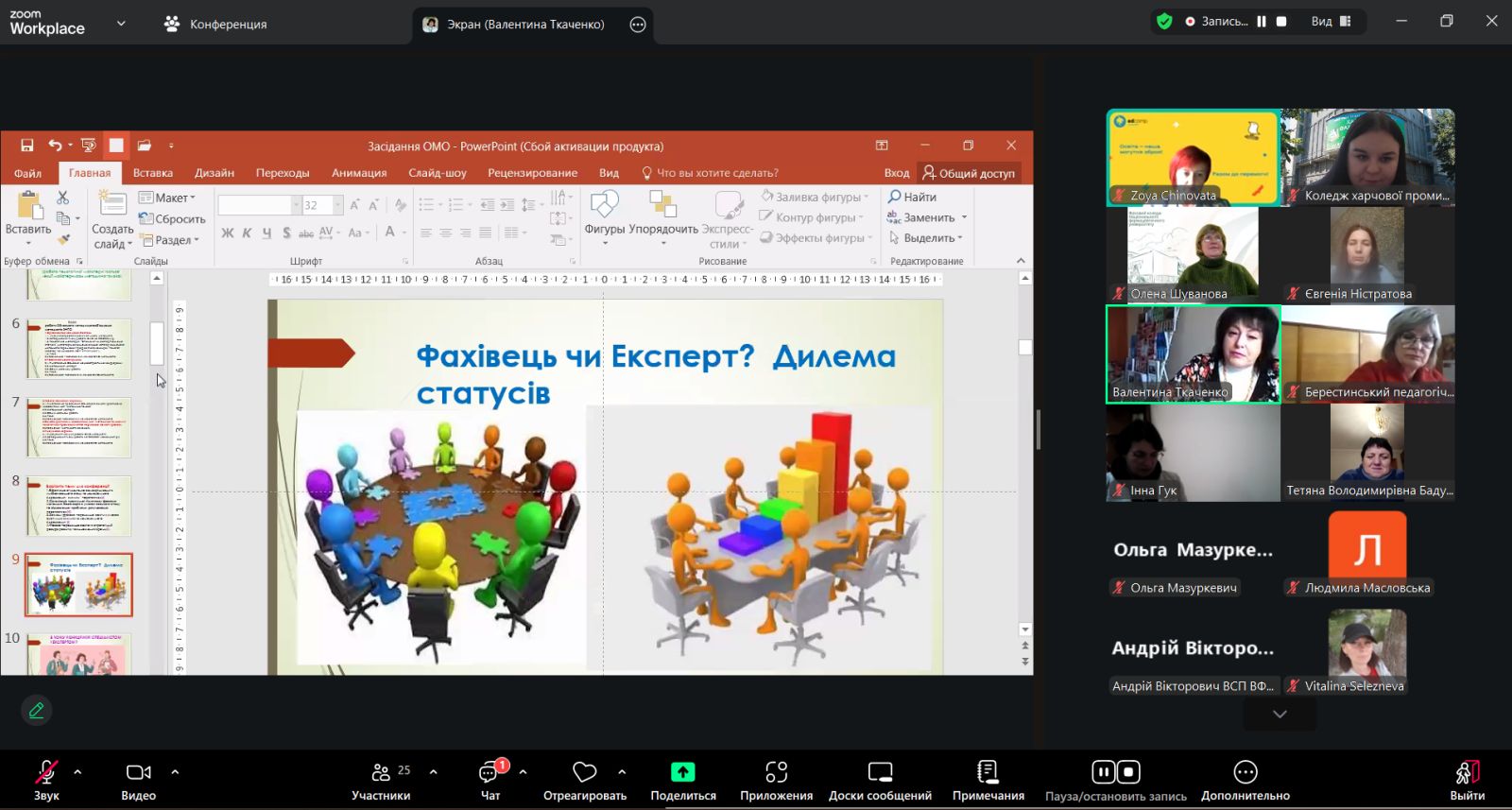Open Notes (Примечания) in toolbar
Screen dimensions: 1512x810
988,772
